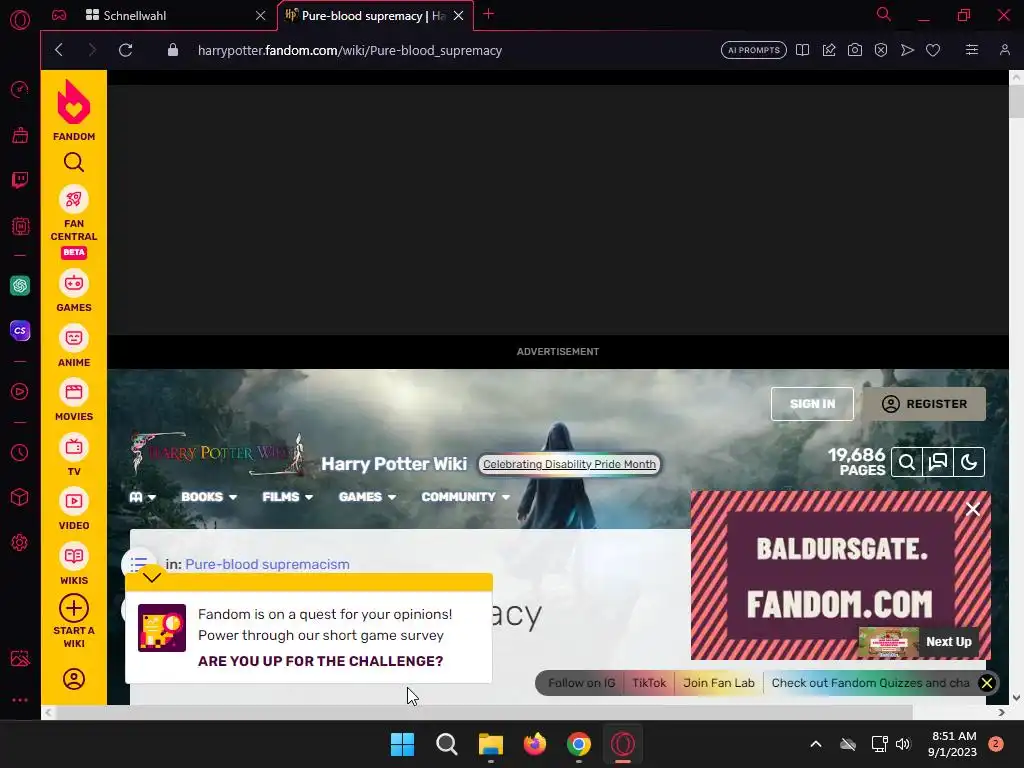Screen dimensions: 1024x768
Task: Open File Explorer from taskbar
Action: coord(490,744)
